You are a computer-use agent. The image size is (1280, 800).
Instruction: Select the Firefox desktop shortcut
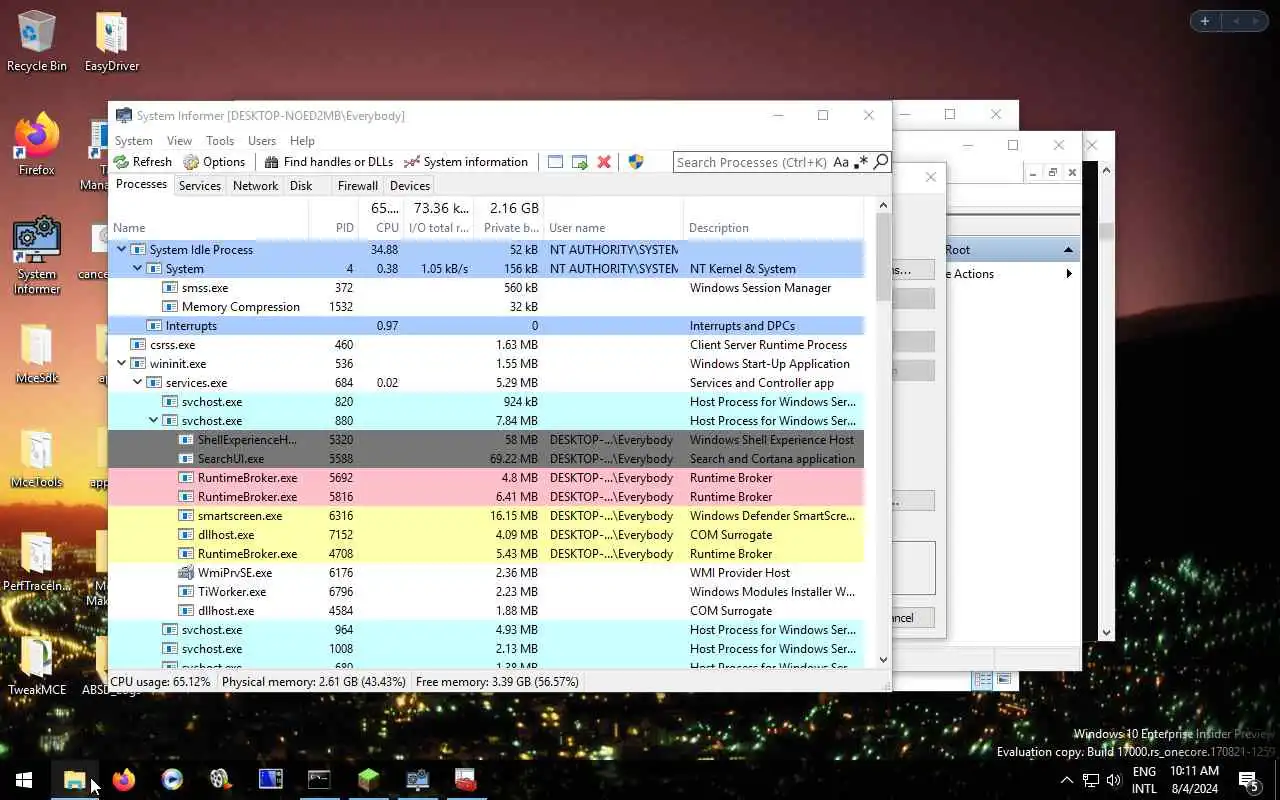click(37, 145)
